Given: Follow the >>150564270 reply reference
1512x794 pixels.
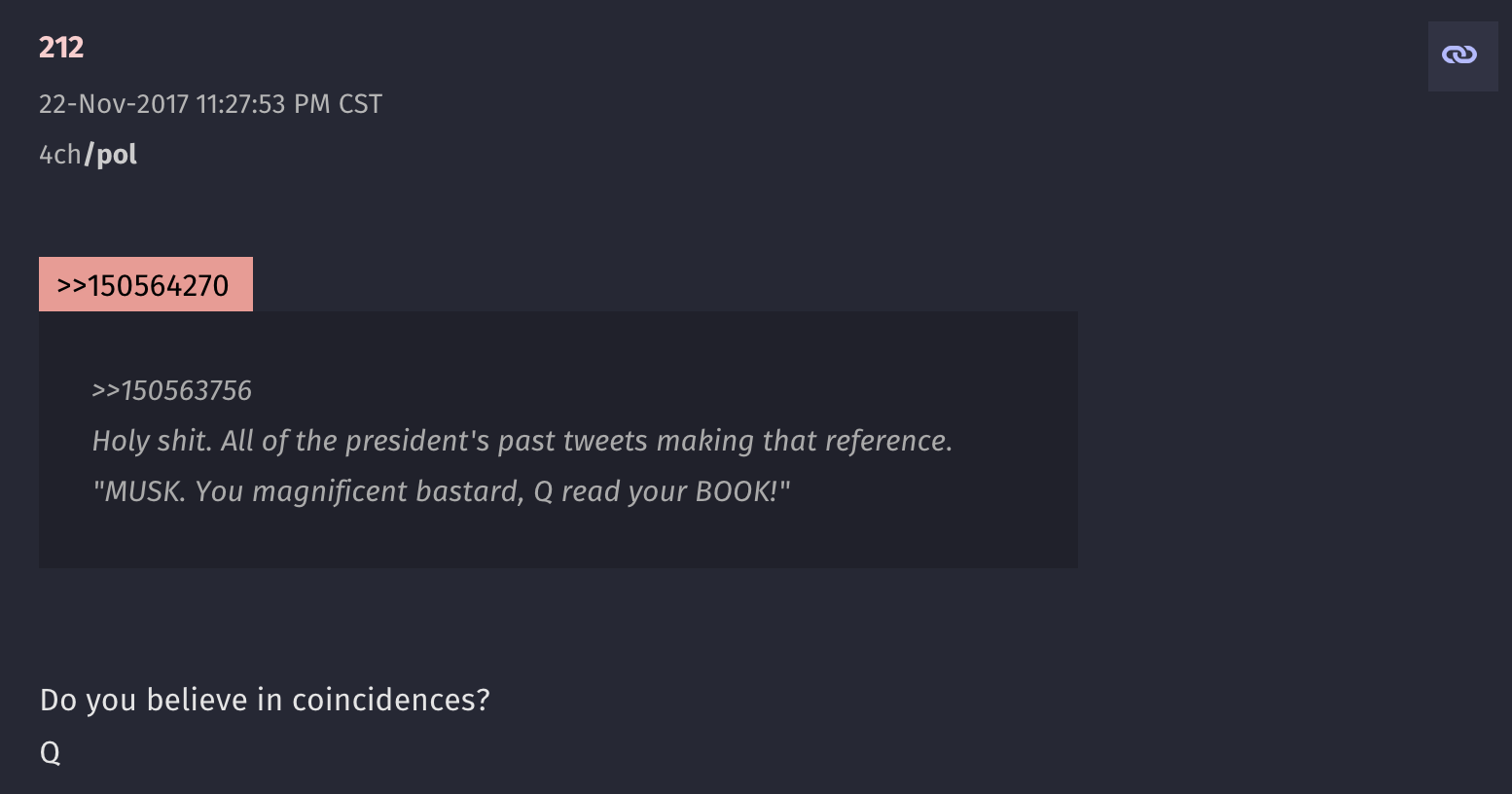Looking at the screenshot, I should (x=144, y=285).
